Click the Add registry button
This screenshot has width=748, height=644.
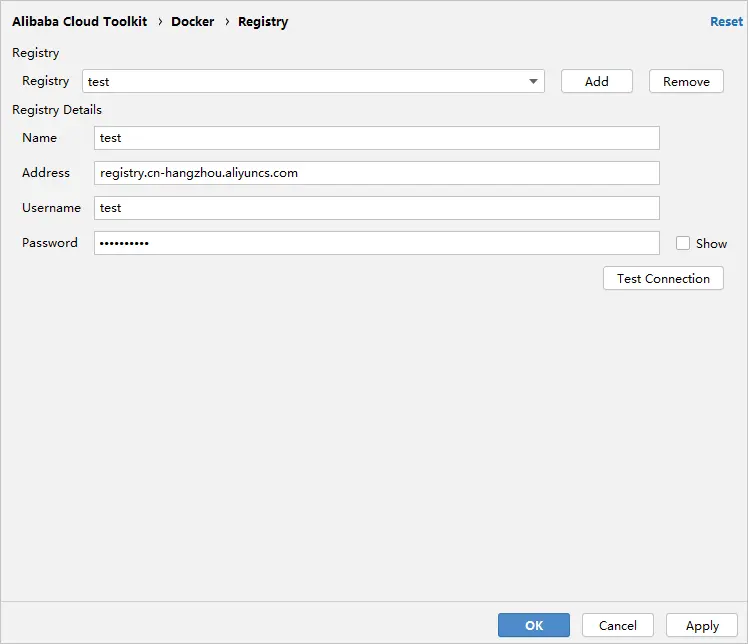(x=597, y=82)
